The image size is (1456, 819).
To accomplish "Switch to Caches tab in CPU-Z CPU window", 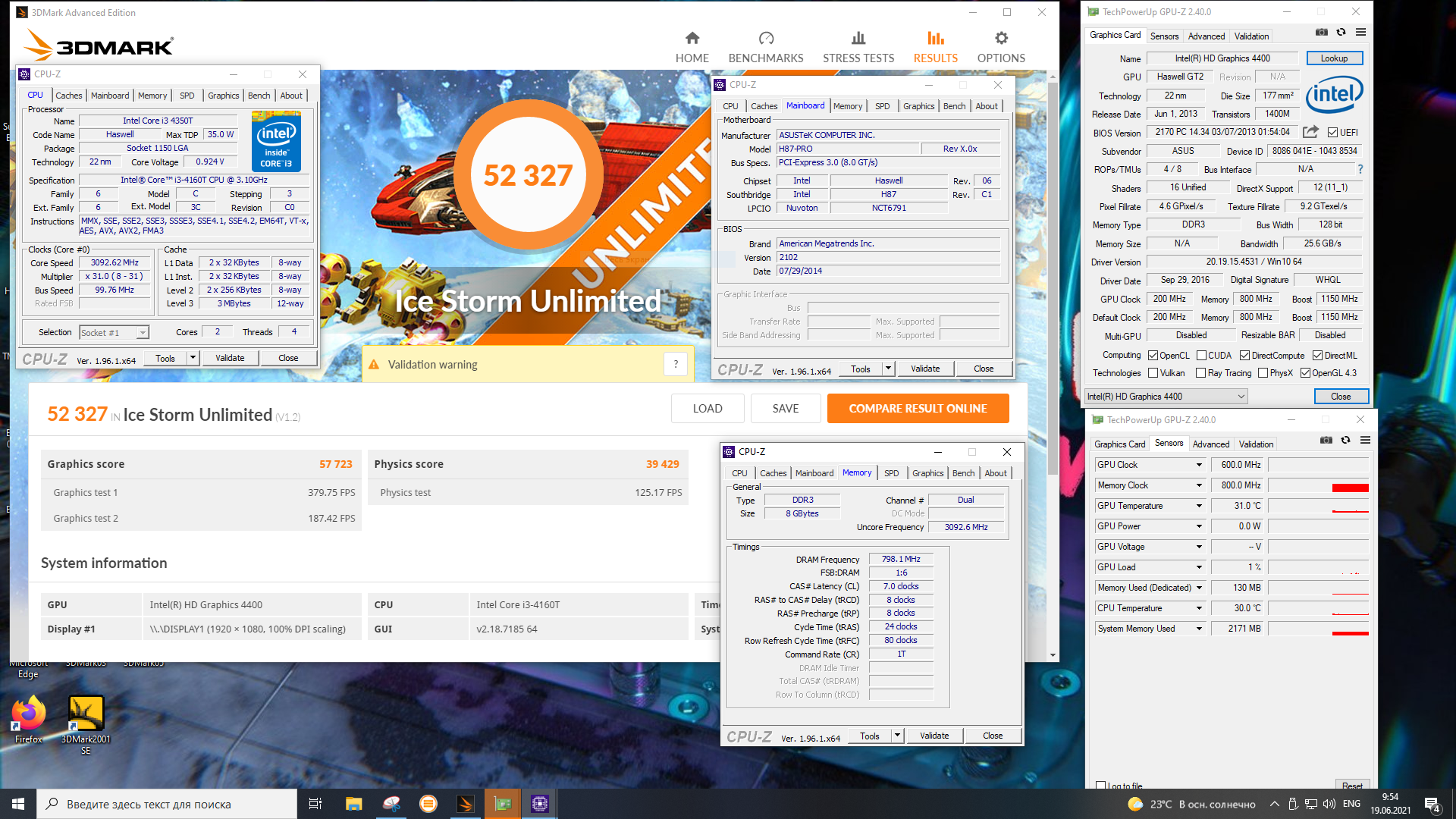I will point(68,96).
